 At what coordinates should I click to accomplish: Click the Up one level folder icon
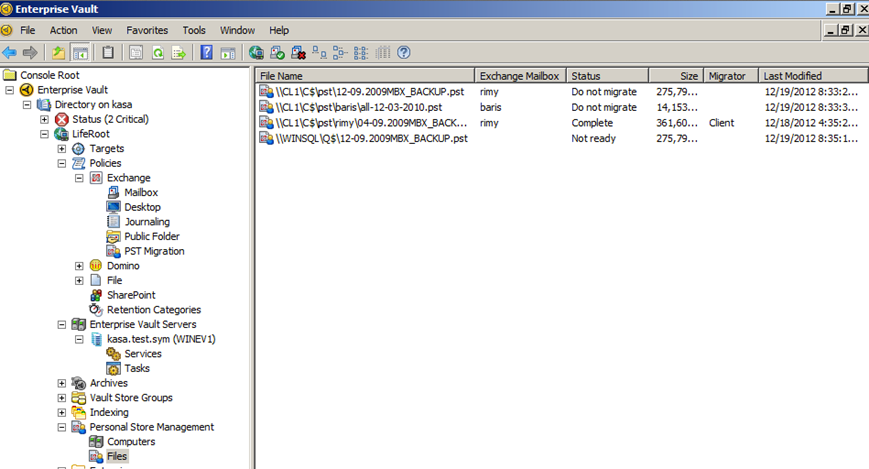pos(58,53)
